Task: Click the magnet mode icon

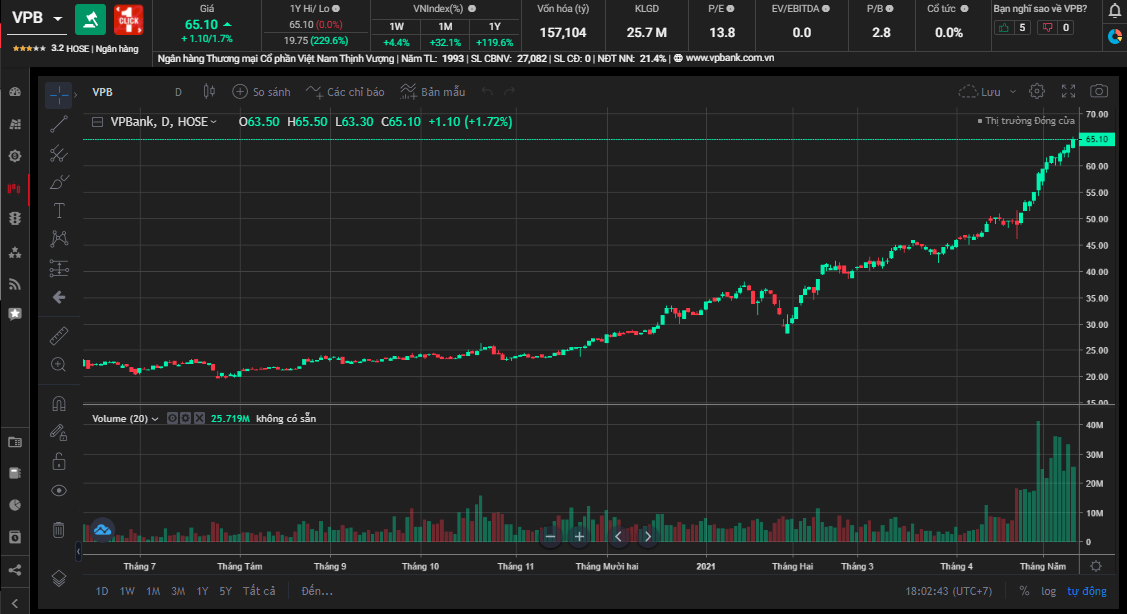Action: tap(59, 403)
